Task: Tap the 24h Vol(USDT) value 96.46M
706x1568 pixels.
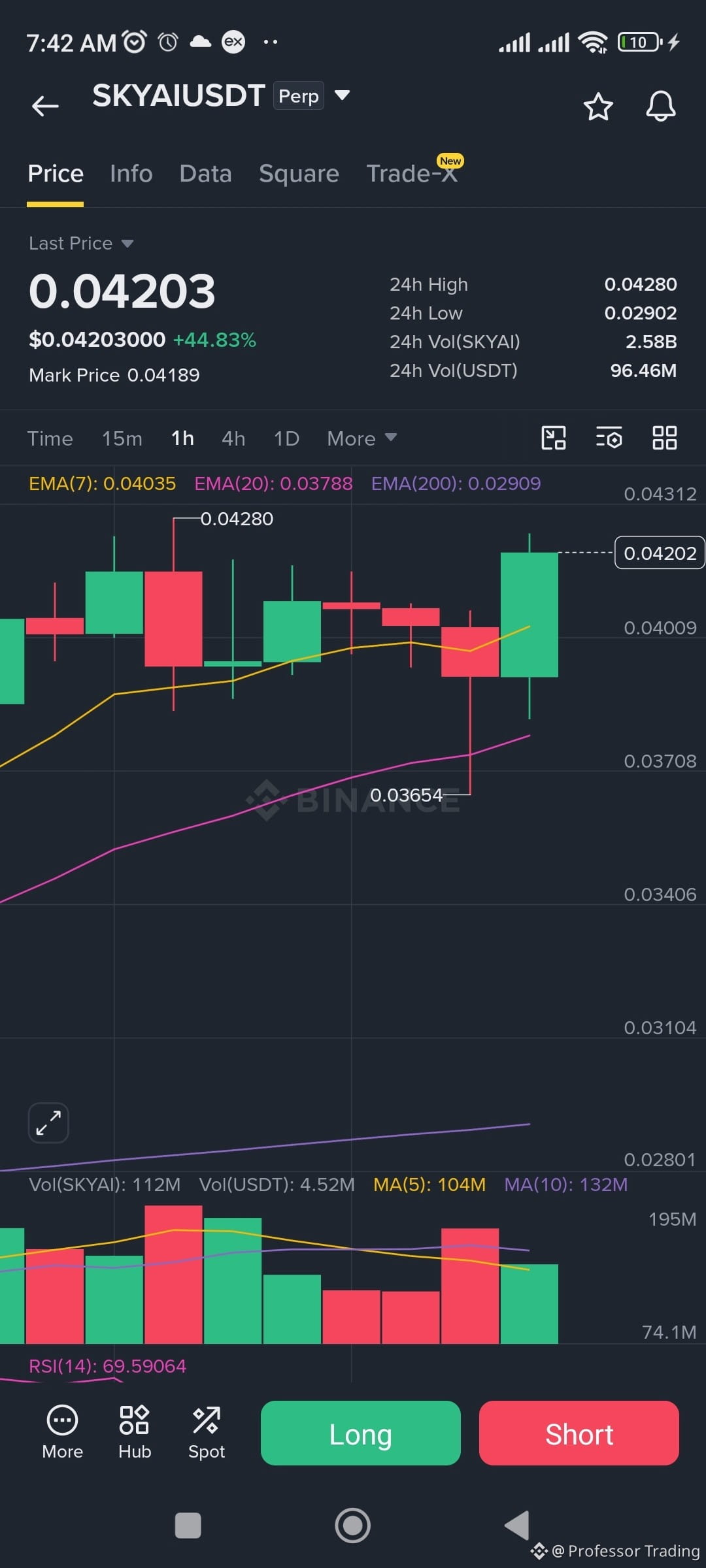Action: pyautogui.click(x=643, y=370)
